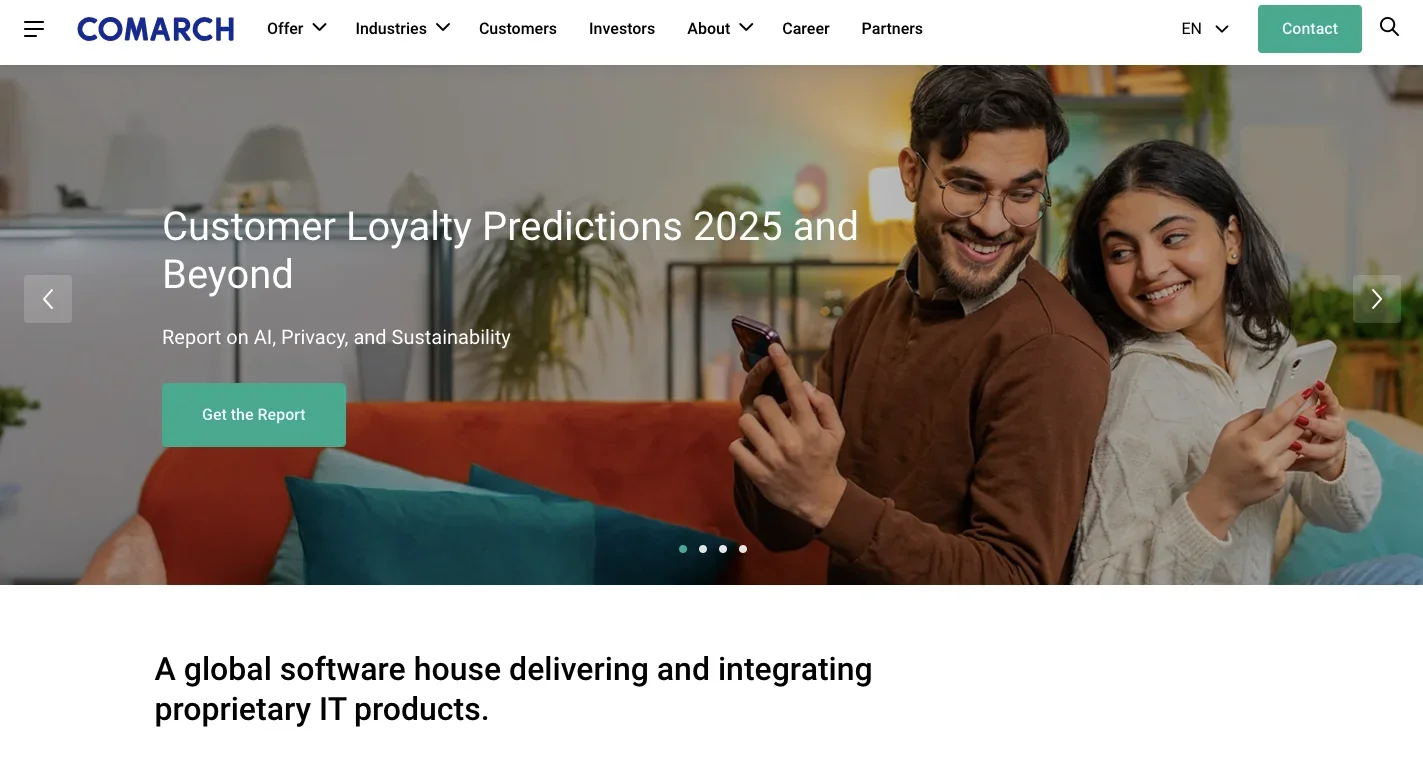
Task: Select the first carousel dot
Action: 683,549
